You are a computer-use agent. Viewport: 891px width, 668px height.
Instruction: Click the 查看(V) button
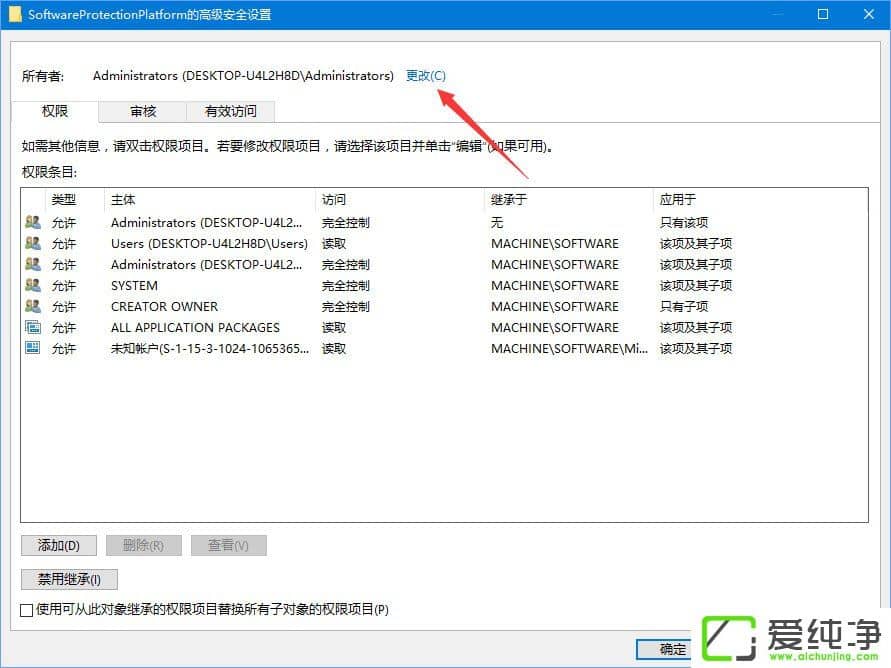tap(228, 545)
